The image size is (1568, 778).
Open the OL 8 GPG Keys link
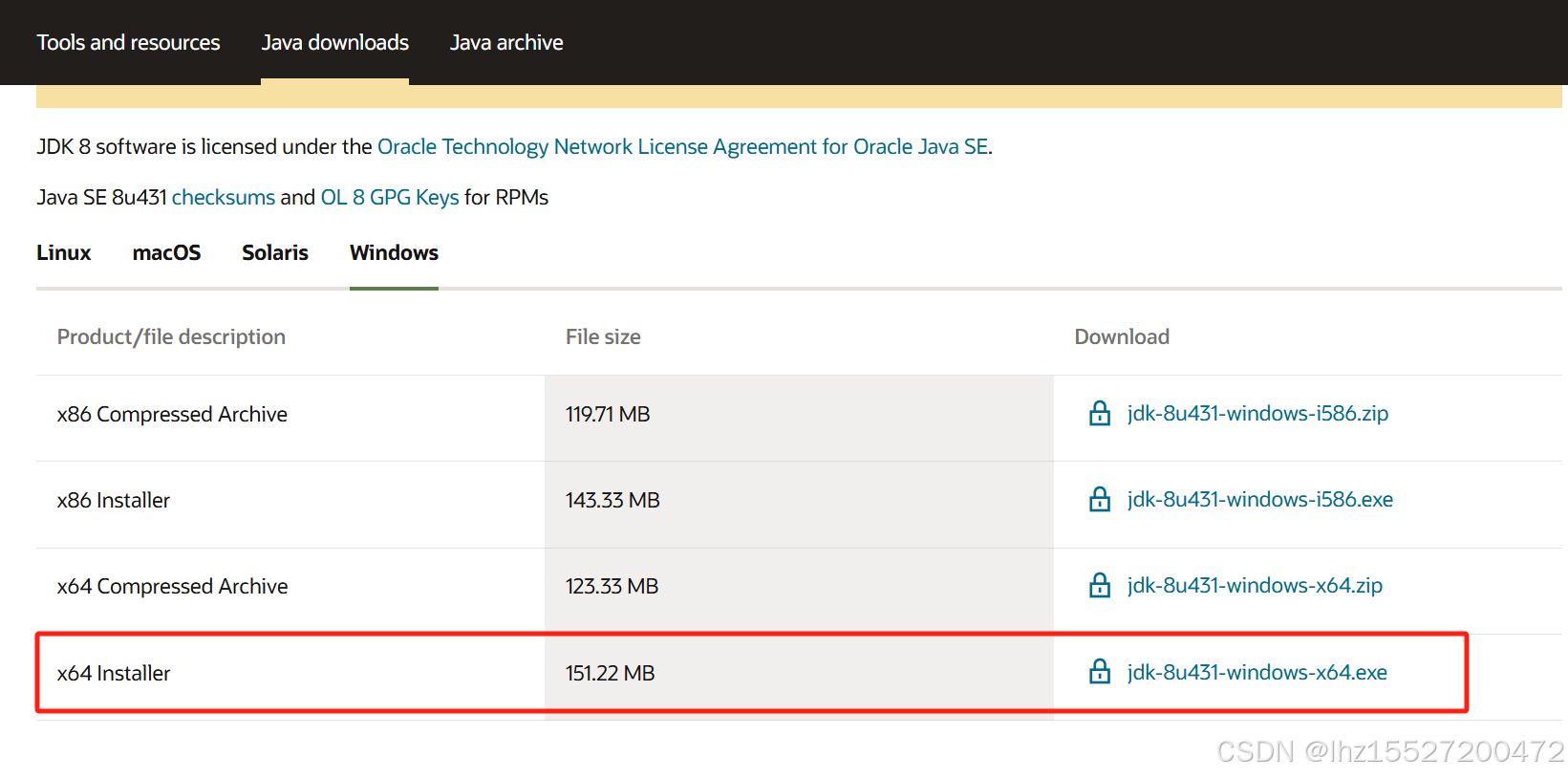pyautogui.click(x=390, y=197)
